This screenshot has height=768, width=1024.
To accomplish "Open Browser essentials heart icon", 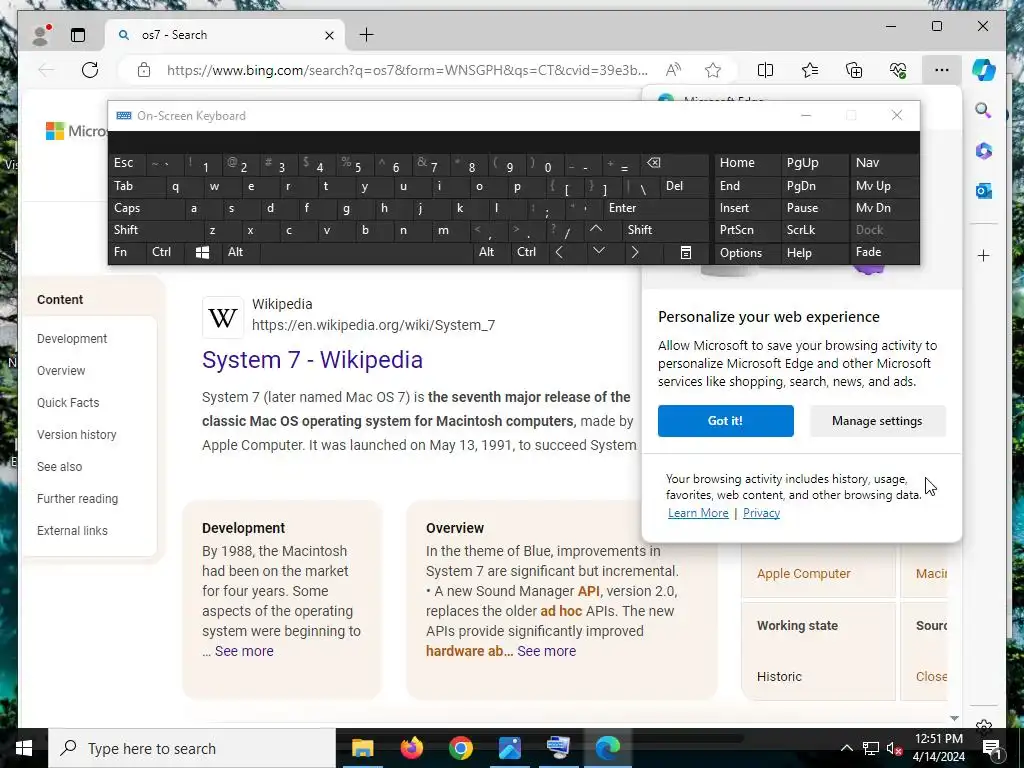I will pyautogui.click(x=898, y=70).
